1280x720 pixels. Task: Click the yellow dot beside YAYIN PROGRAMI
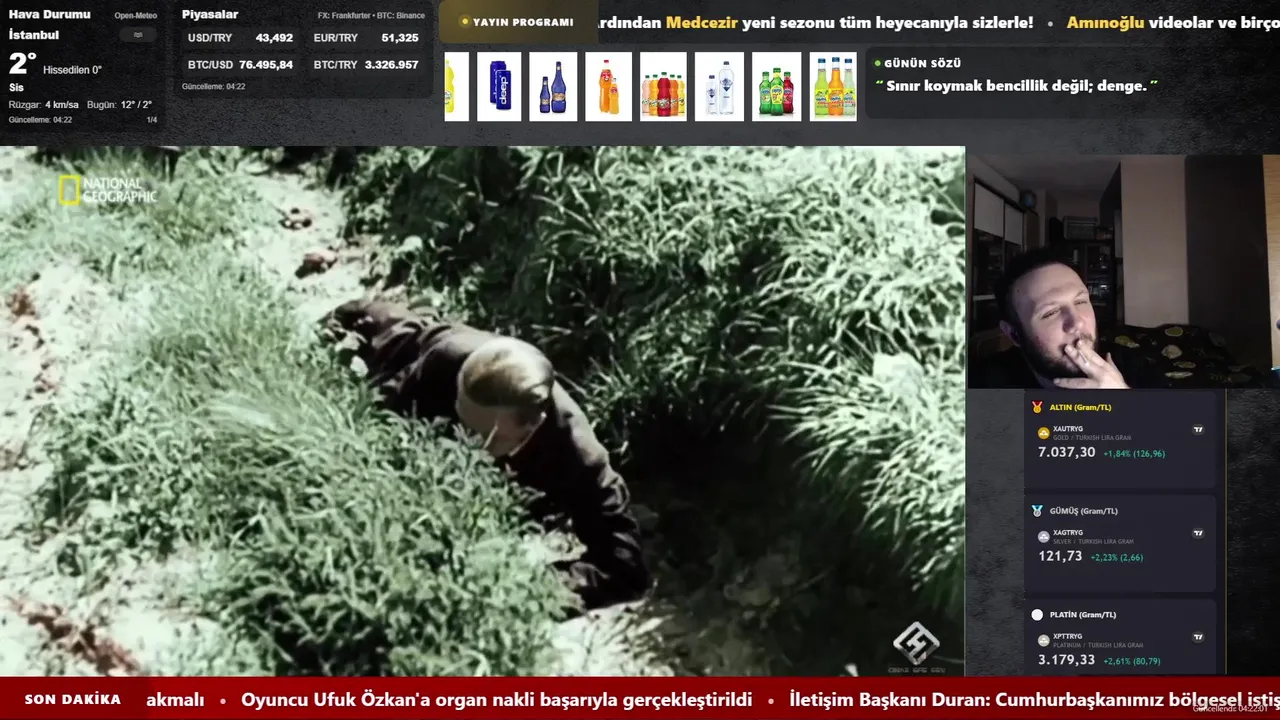465,22
